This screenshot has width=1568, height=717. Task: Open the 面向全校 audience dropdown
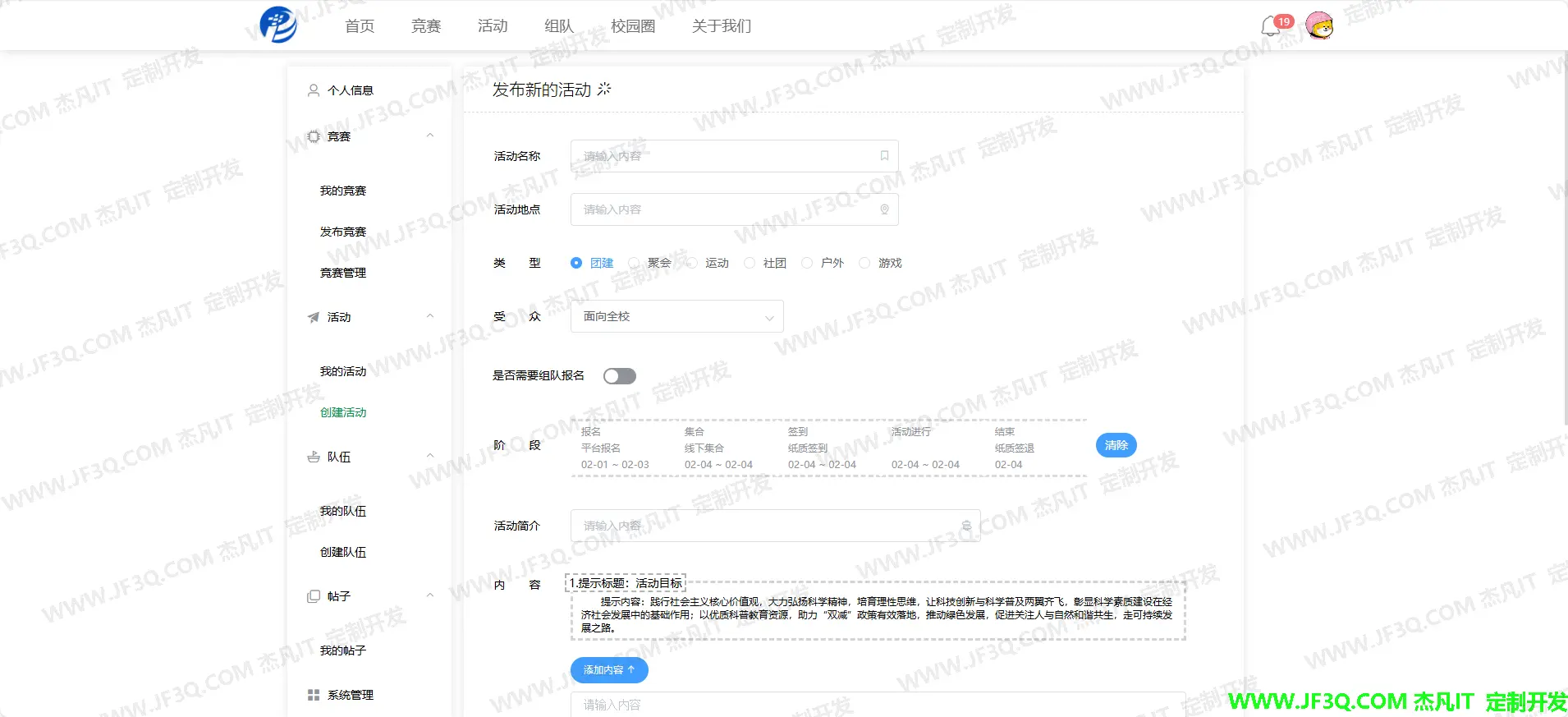pos(676,316)
